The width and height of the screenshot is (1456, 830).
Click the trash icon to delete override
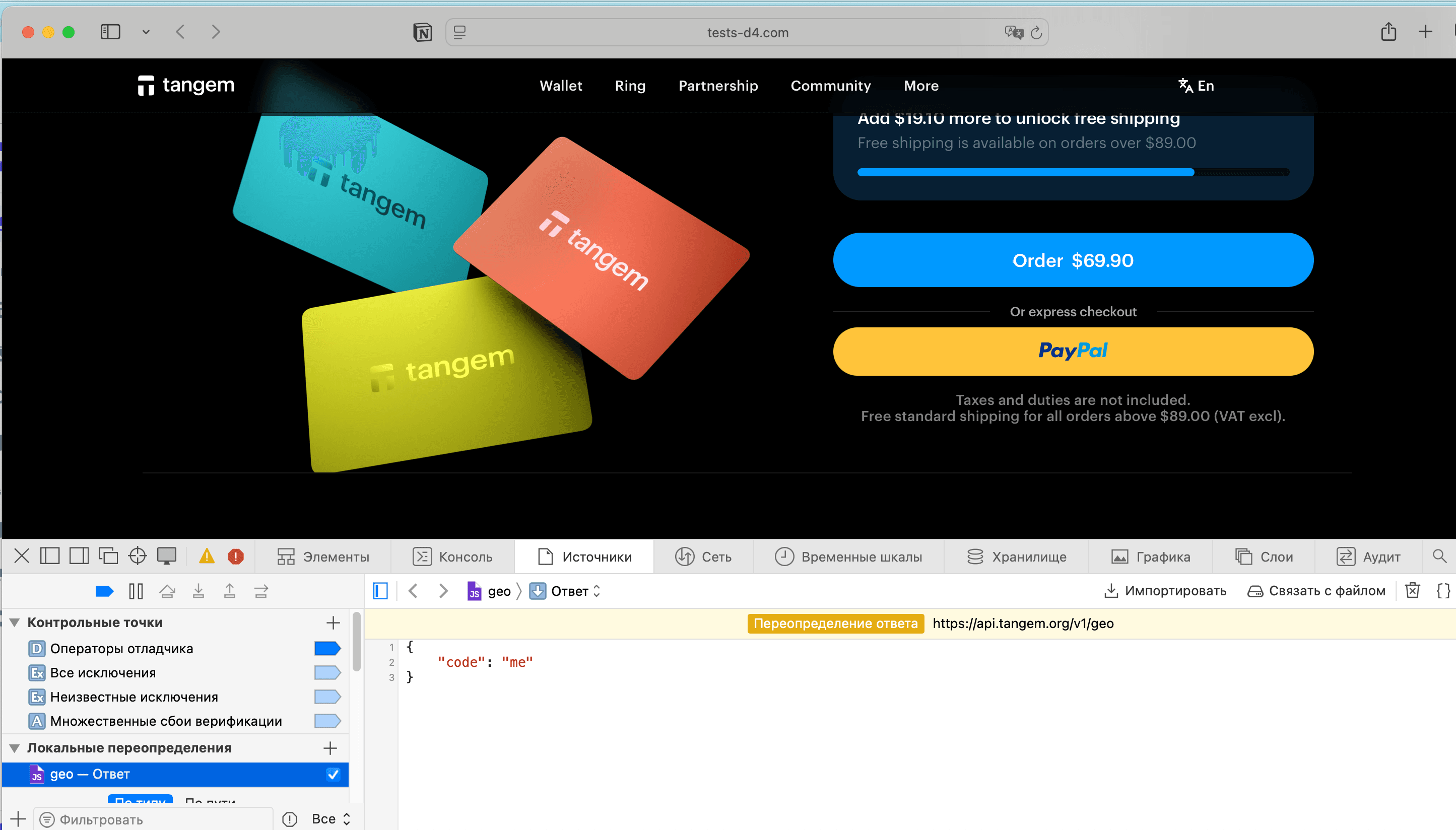pos(1412,591)
